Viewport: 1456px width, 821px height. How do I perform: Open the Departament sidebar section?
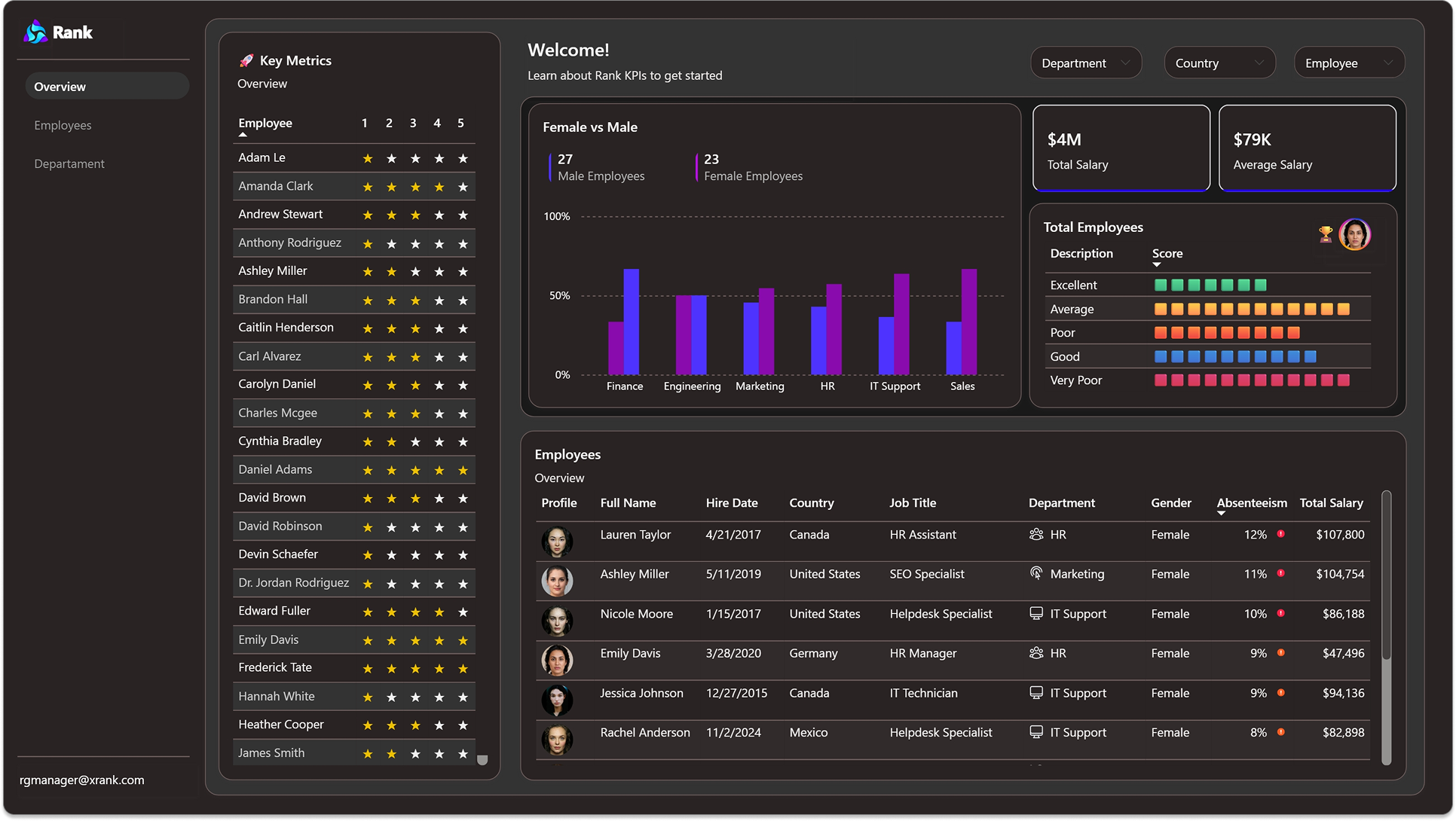pos(69,163)
